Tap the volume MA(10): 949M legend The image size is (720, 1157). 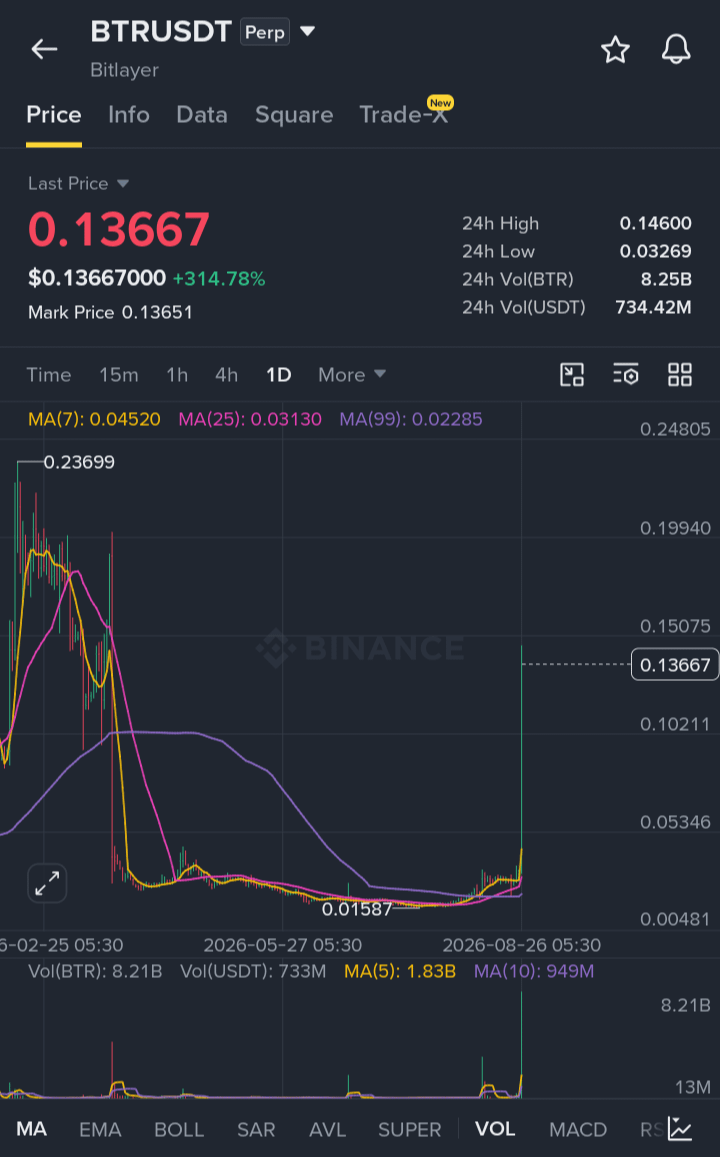[x=534, y=971]
